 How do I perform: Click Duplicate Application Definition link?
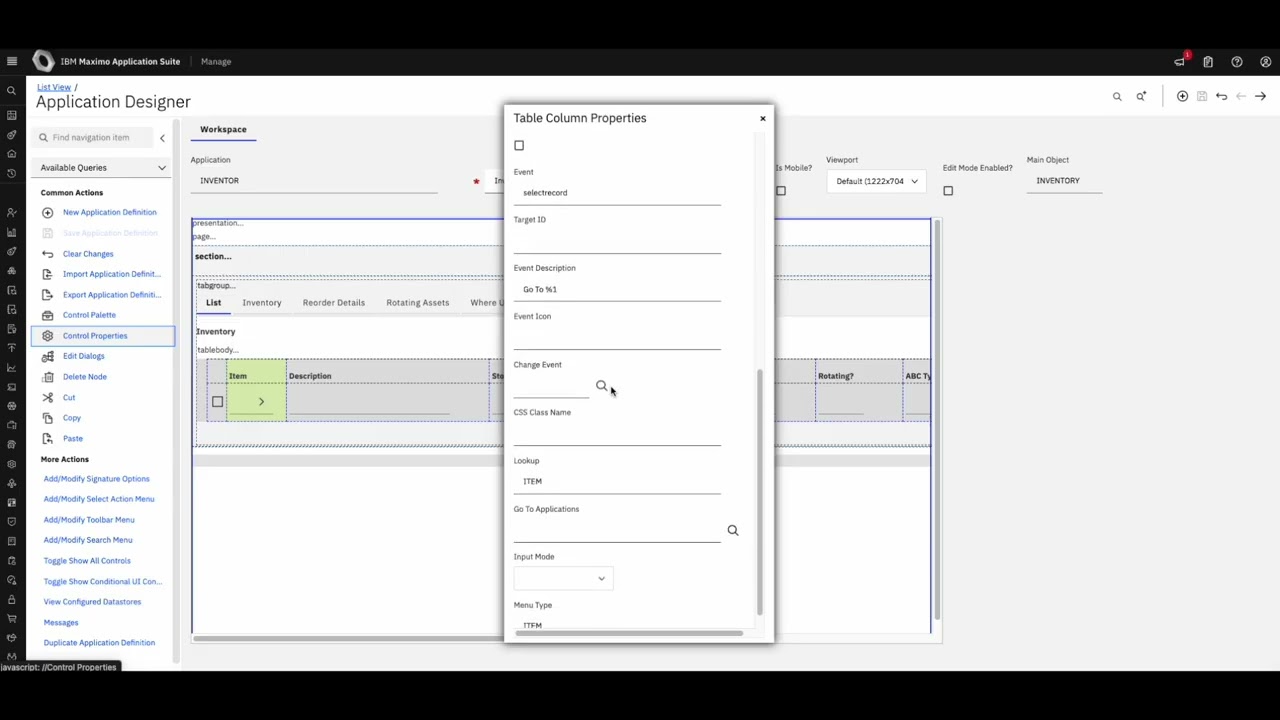[99, 643]
